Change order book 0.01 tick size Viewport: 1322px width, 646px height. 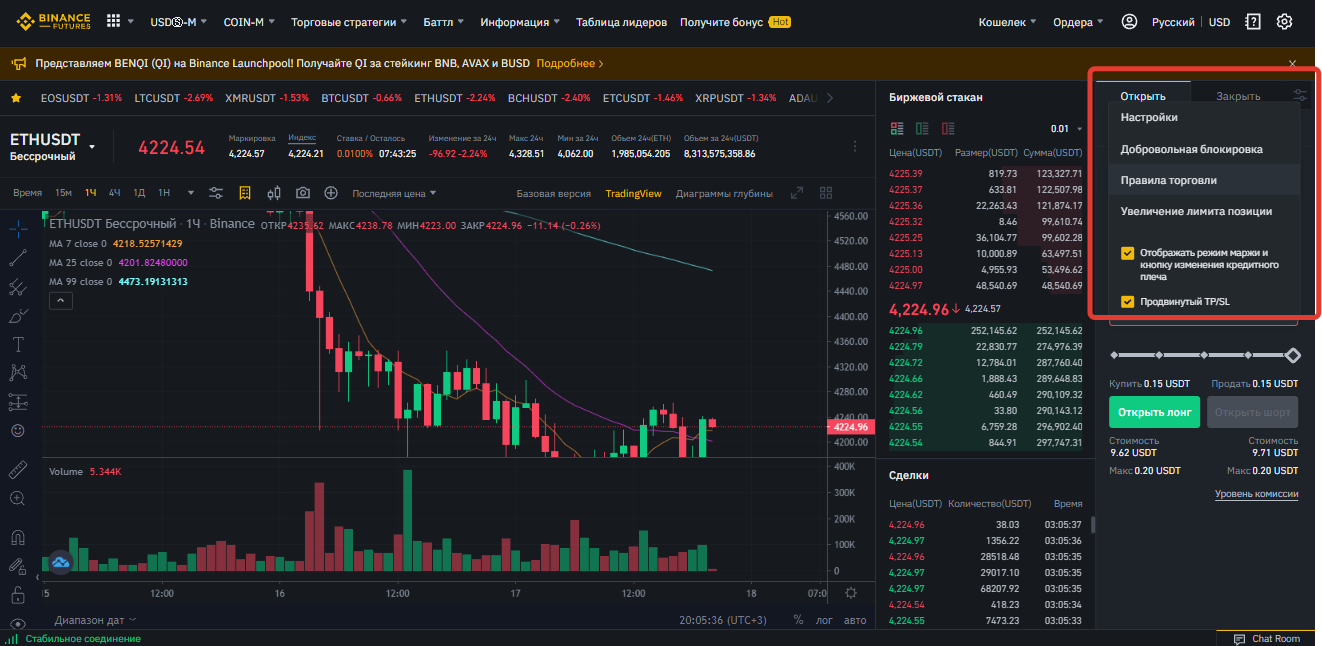(x=1066, y=129)
